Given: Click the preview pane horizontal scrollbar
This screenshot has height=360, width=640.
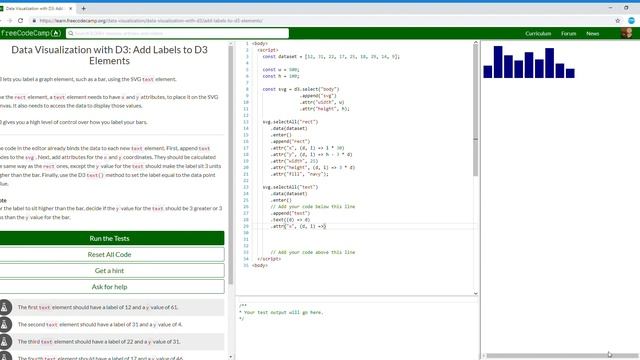Looking at the screenshot, I should [561, 356].
